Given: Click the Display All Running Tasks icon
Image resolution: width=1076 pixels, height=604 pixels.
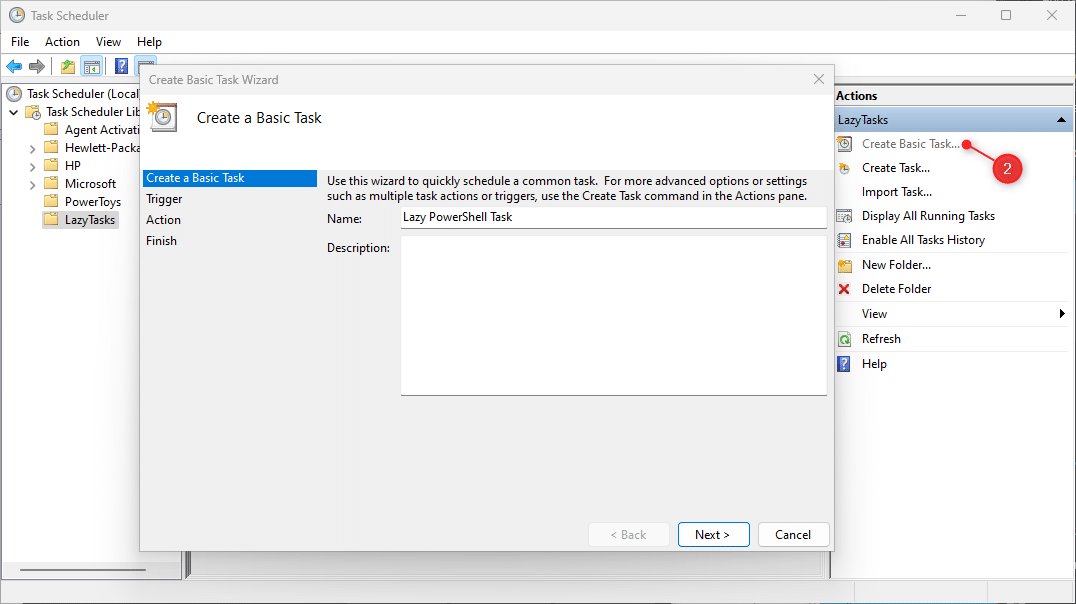Looking at the screenshot, I should click(843, 216).
